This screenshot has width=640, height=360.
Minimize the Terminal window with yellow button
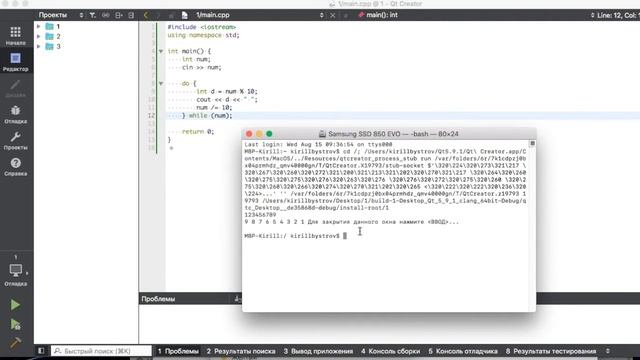259,133
